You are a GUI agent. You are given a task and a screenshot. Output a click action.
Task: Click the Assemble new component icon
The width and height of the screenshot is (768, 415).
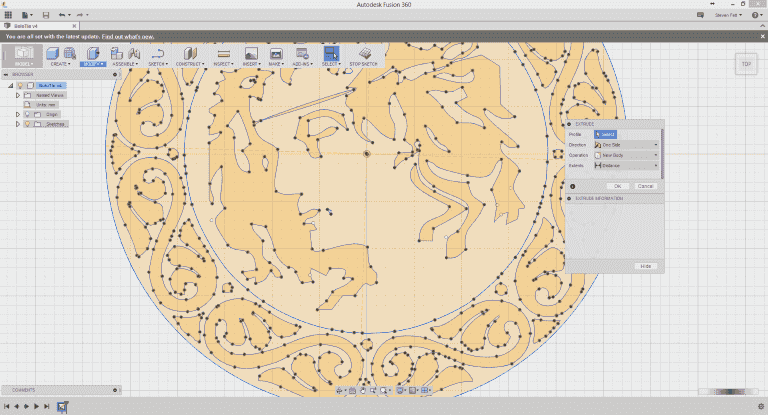click(x=117, y=53)
